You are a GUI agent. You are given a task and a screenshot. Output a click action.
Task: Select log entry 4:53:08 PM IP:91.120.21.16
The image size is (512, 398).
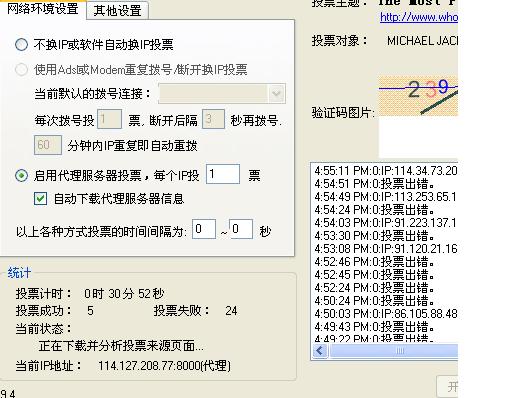(386, 249)
